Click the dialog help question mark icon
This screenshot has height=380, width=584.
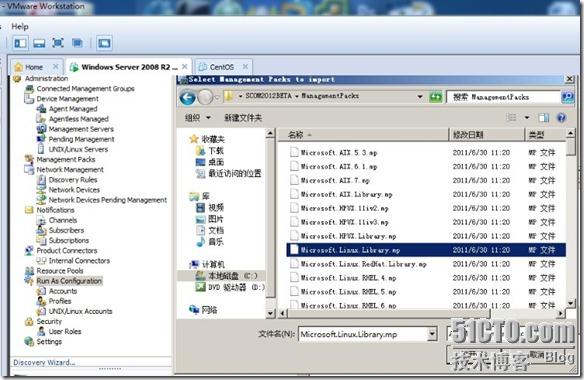pyautogui.click(x=561, y=118)
